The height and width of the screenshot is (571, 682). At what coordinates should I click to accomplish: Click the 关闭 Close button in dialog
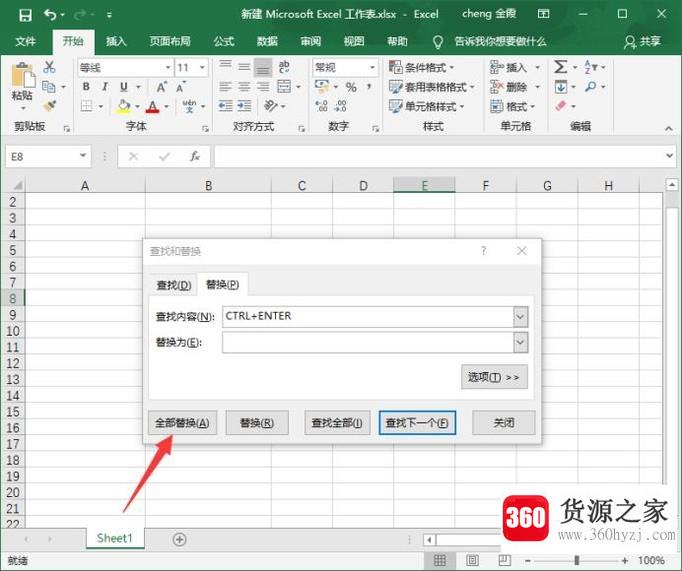tap(504, 423)
